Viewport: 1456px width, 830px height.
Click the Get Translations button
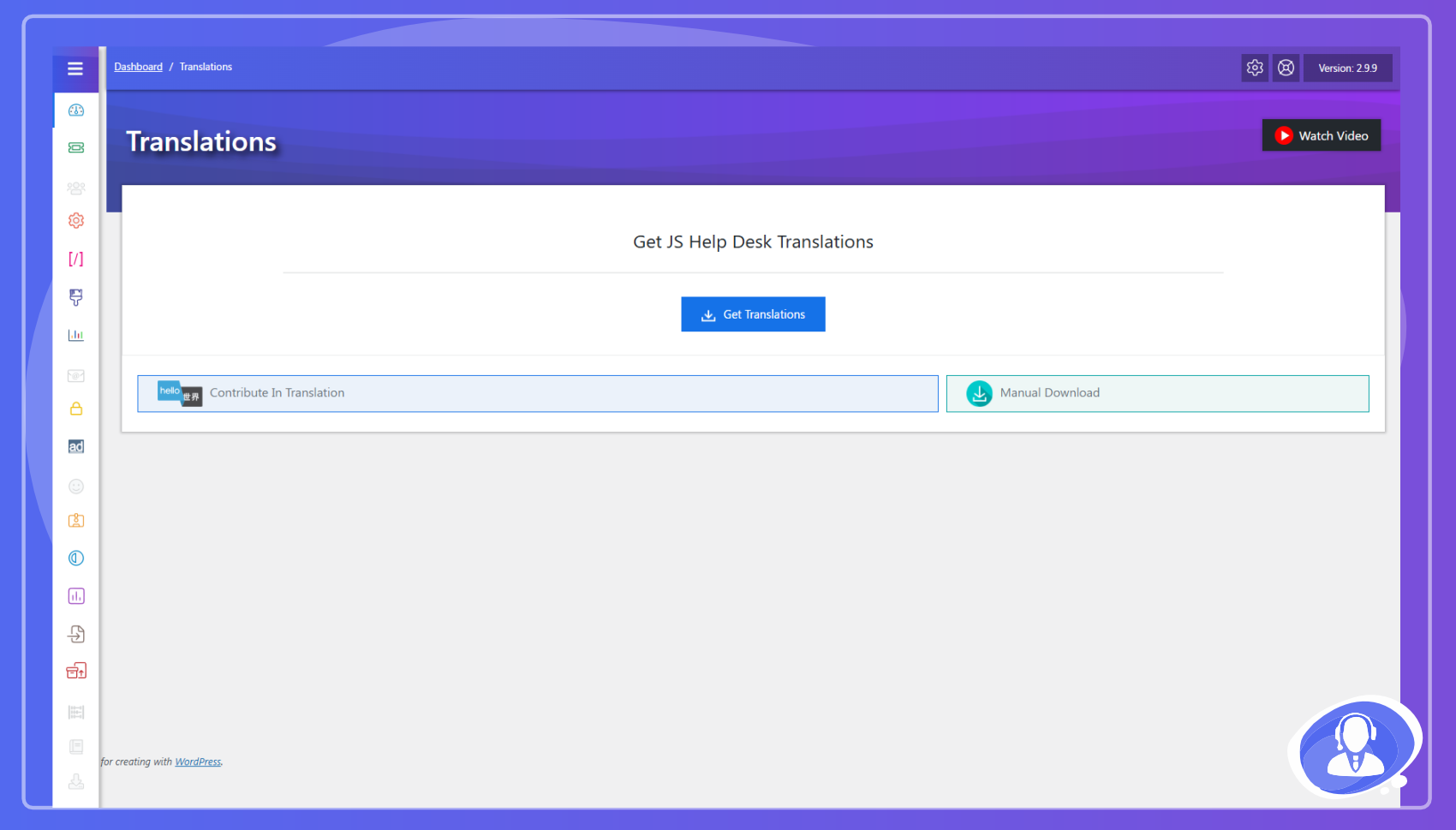pyautogui.click(x=753, y=314)
